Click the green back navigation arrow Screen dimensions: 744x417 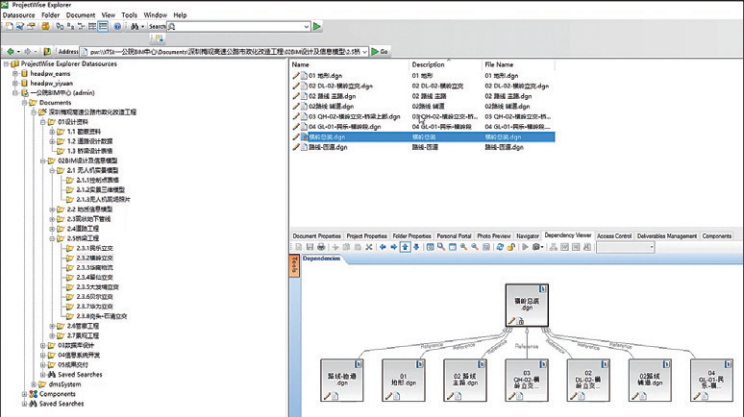tap(10, 51)
